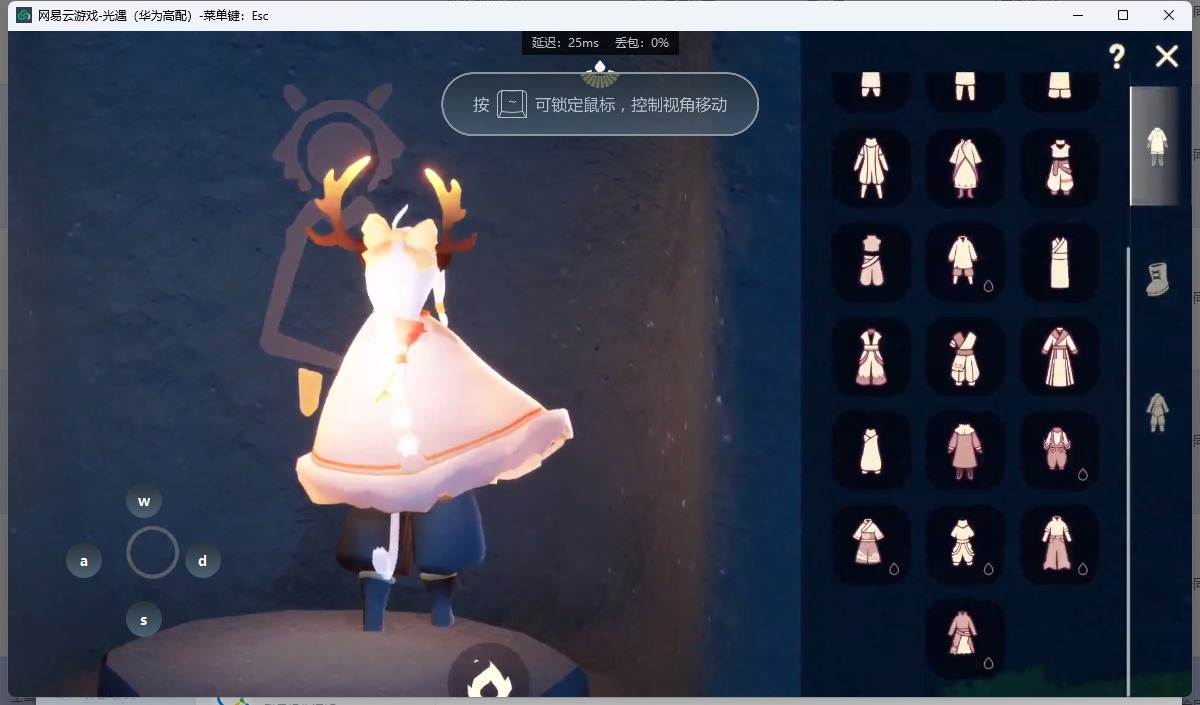Pick the dark fur-collared coat outfit
1200x705 pixels.
click(x=965, y=450)
